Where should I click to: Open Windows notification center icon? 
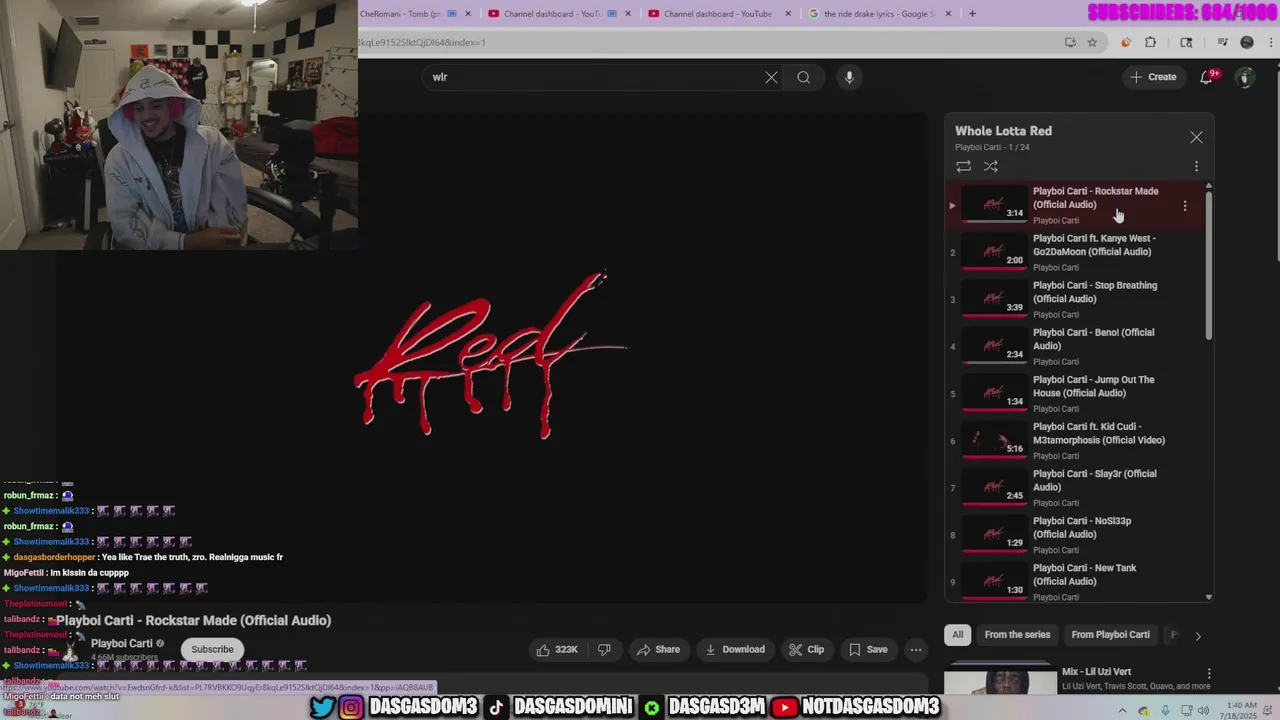1268,711
